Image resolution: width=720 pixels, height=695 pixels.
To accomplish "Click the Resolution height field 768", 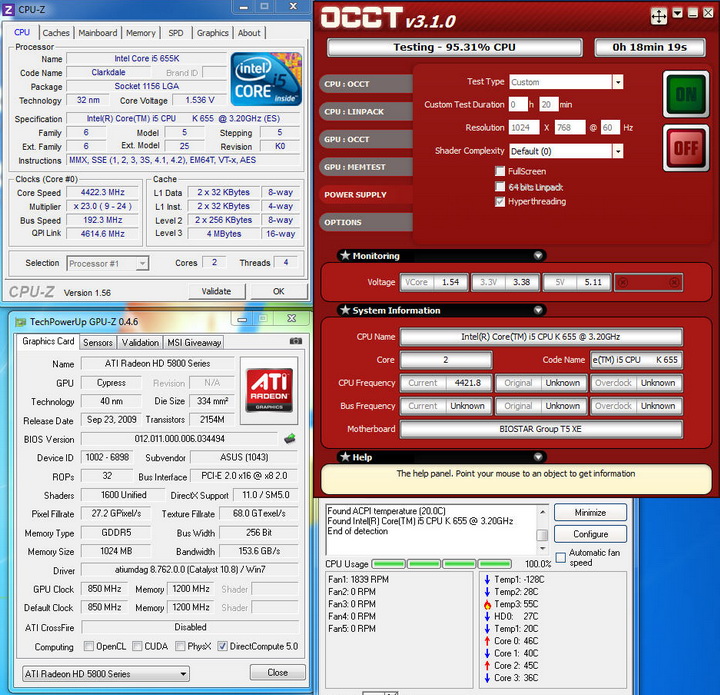I will (x=570, y=128).
